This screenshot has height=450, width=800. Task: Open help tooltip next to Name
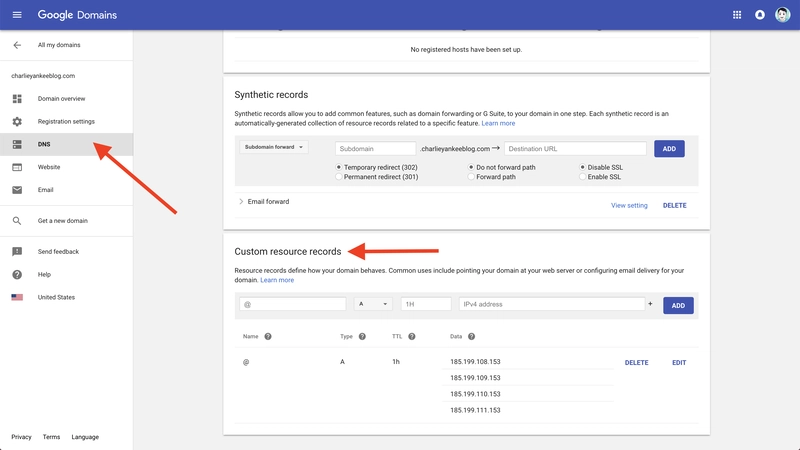point(268,337)
